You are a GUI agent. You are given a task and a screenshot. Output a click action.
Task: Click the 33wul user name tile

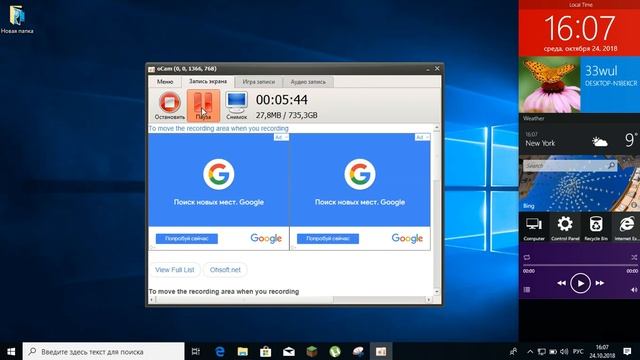pyautogui.click(x=610, y=84)
